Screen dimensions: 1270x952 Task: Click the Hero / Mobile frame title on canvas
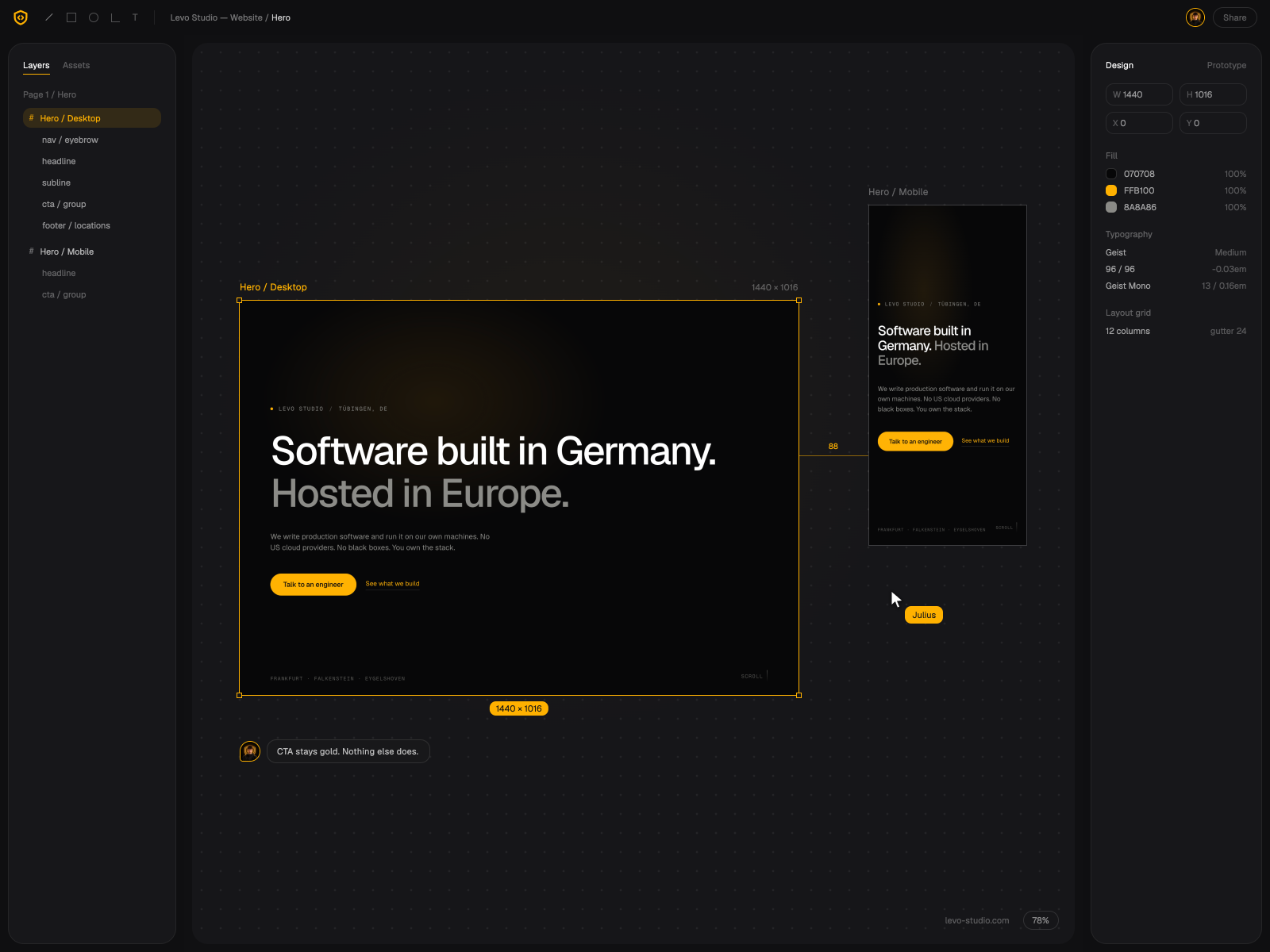tap(898, 192)
